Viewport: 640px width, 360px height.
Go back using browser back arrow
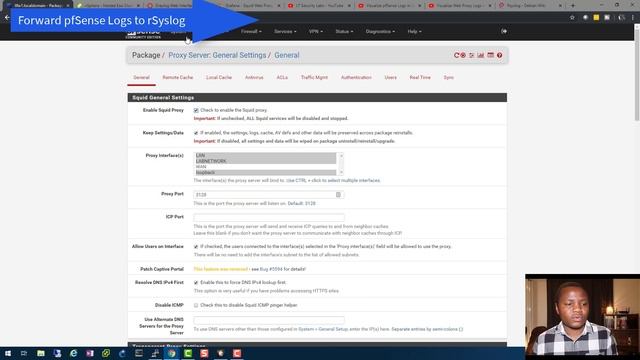pos(7,18)
